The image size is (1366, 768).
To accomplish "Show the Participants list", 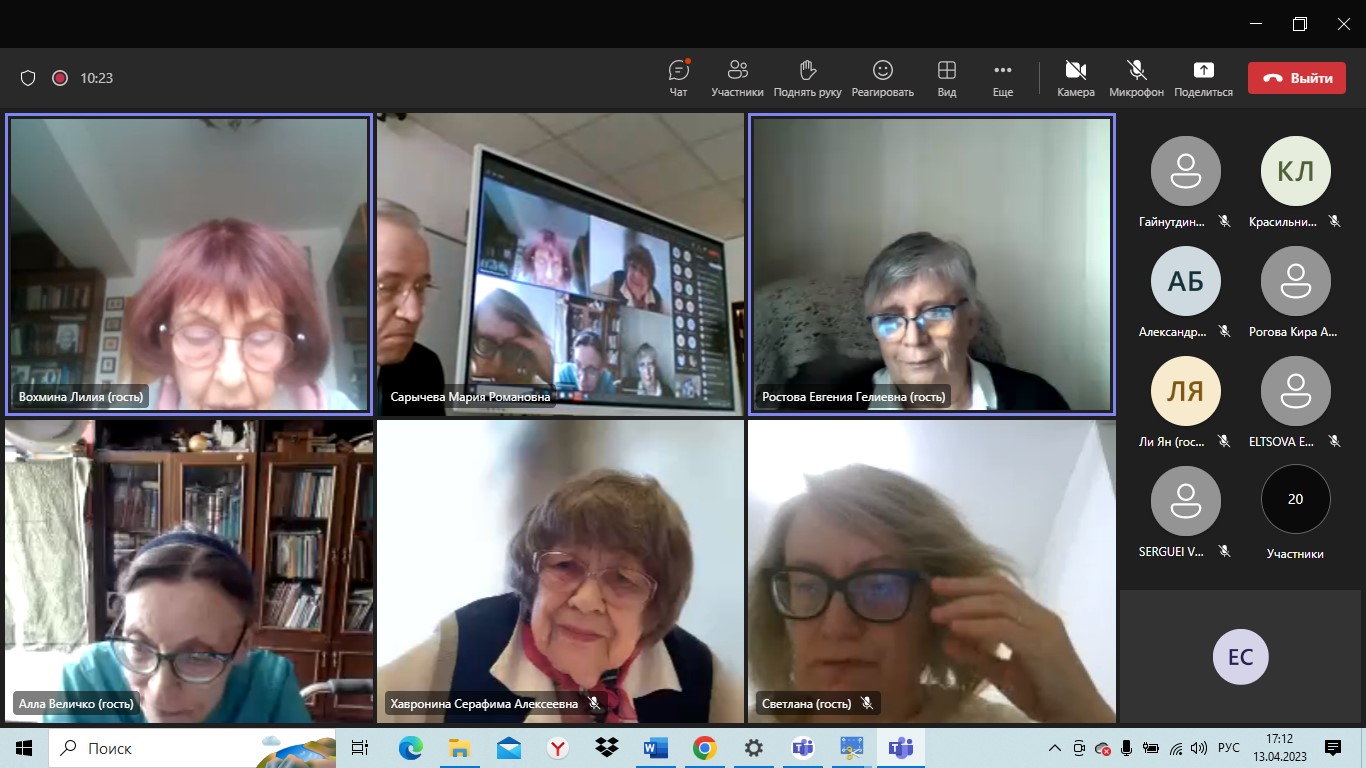I will coord(737,78).
